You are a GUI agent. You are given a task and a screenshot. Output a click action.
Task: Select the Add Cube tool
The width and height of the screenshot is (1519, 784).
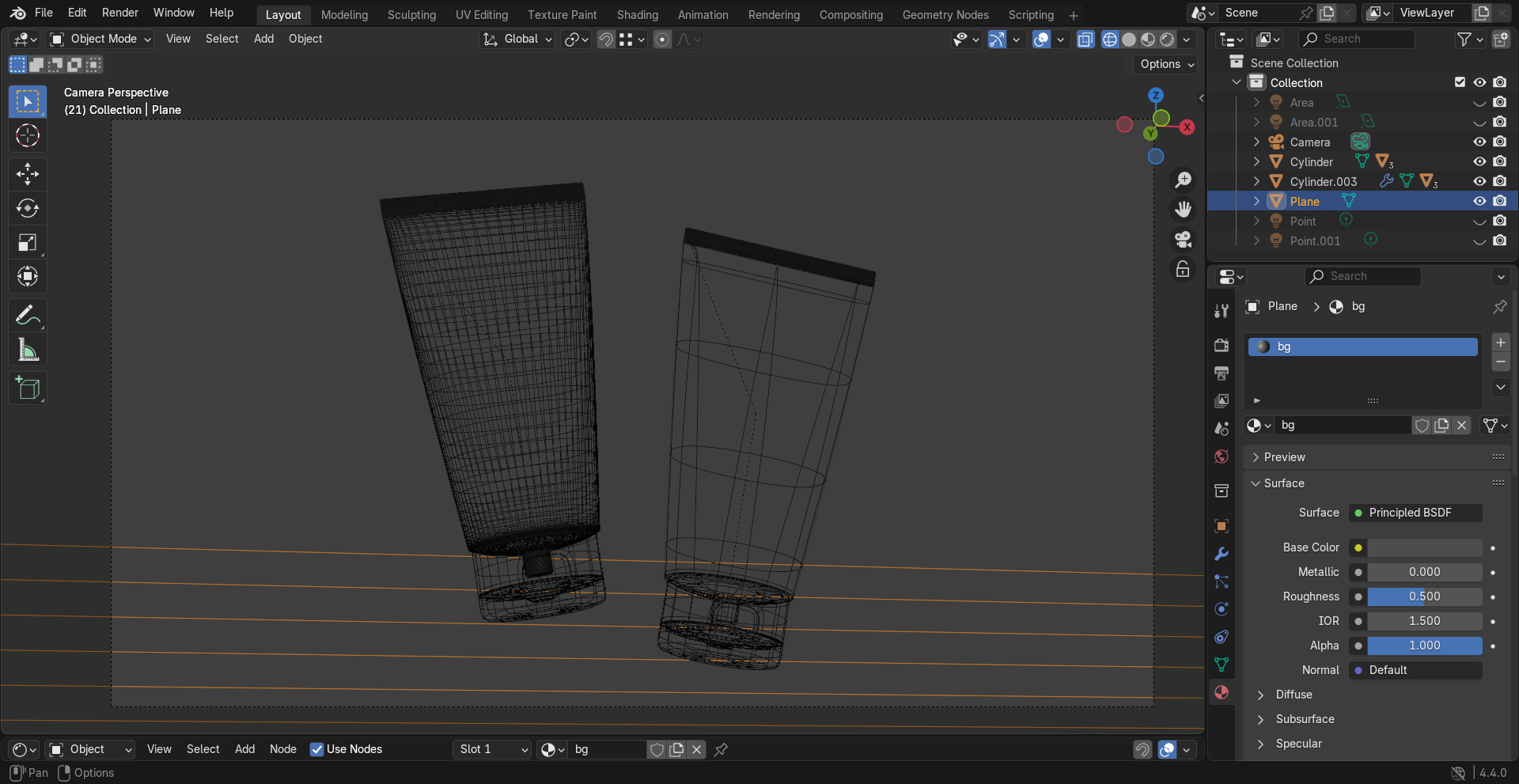pyautogui.click(x=28, y=388)
